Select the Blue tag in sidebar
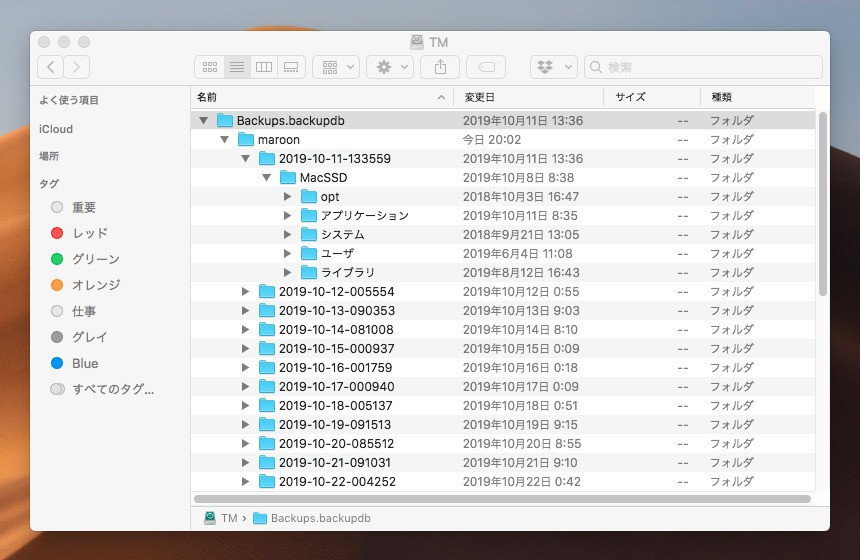This screenshot has width=860, height=560. point(85,363)
